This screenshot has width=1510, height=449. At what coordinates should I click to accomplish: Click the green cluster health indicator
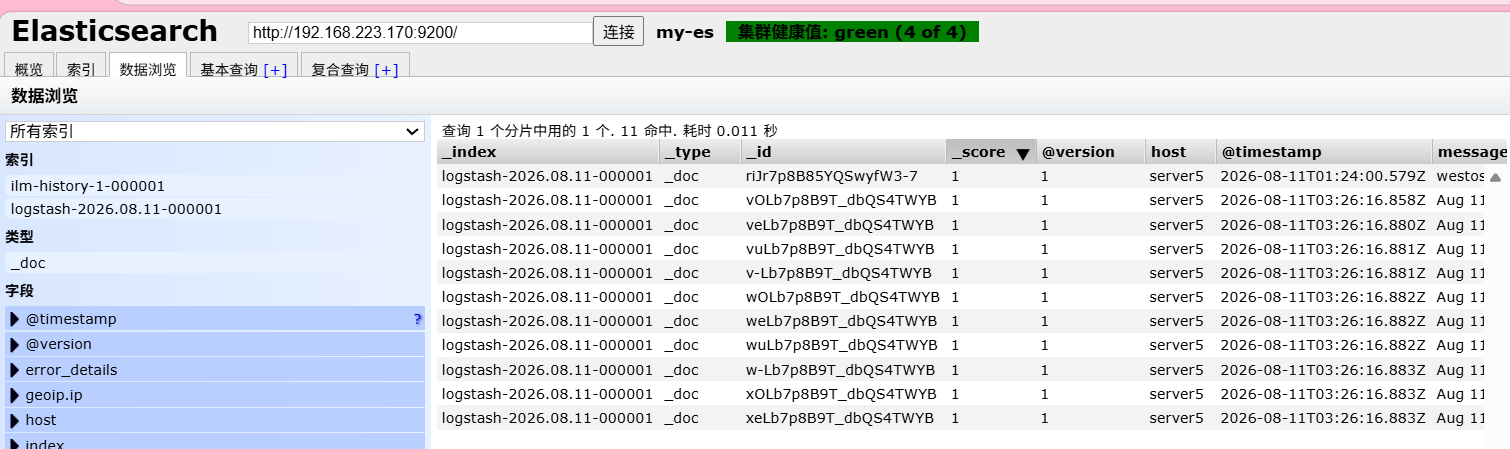click(852, 32)
